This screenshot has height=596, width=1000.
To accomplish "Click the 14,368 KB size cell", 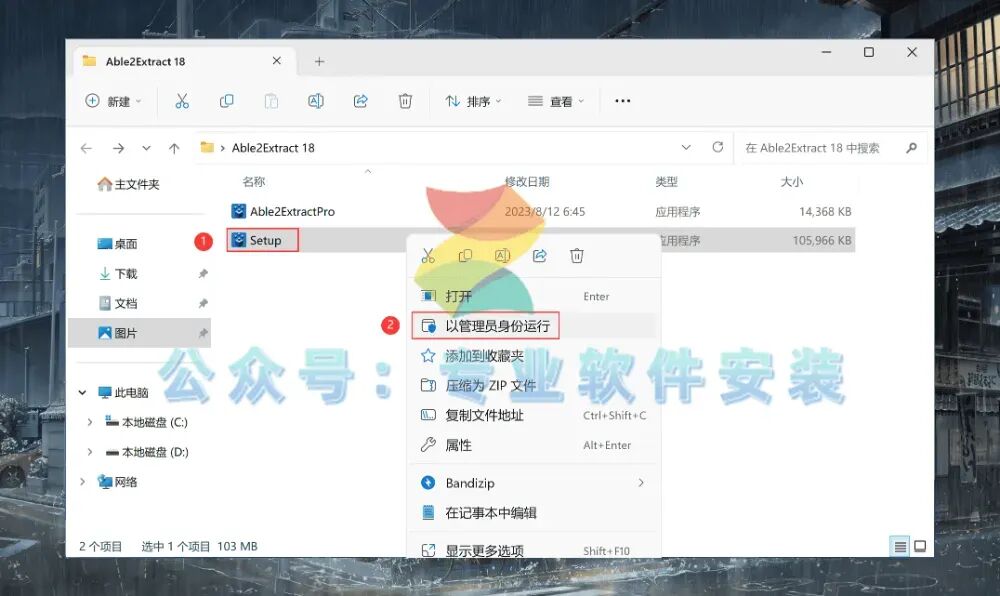I will point(825,212).
